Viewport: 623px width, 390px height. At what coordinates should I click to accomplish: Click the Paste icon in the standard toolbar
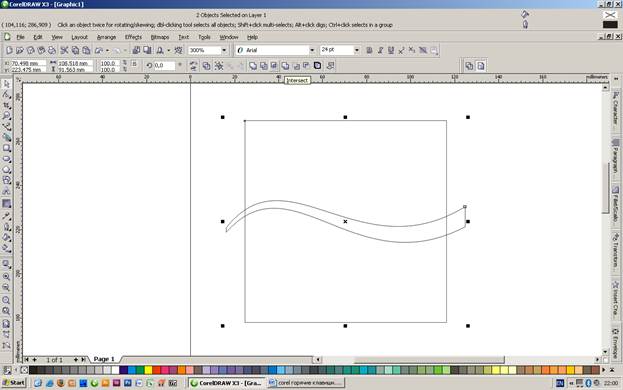point(86,50)
